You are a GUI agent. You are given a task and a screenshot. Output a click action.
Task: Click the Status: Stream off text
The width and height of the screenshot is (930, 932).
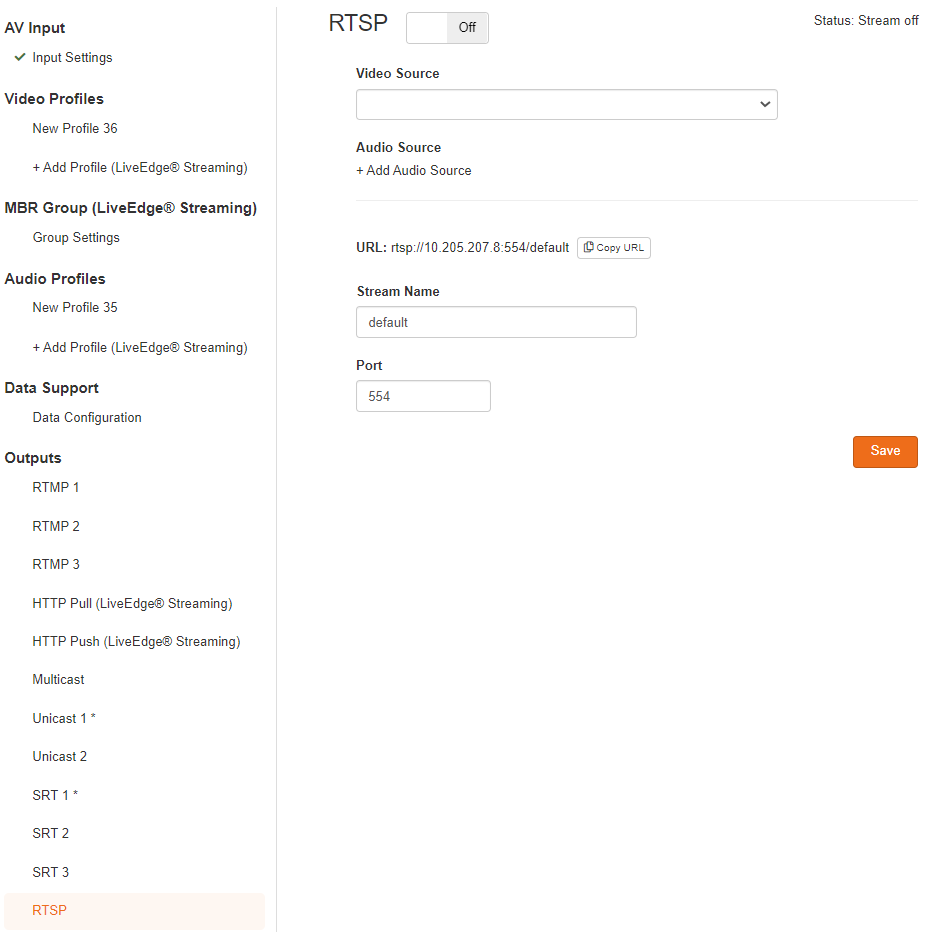click(x=866, y=21)
